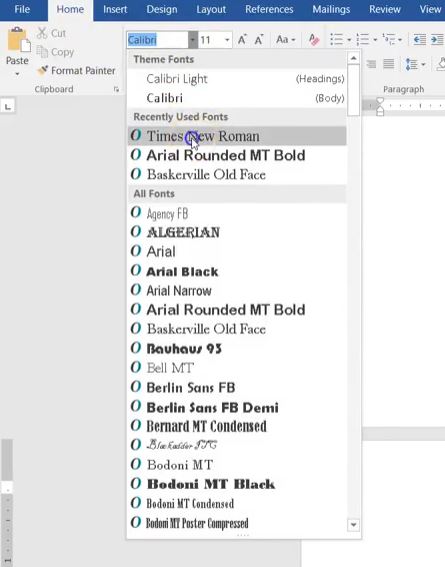Viewport: 445px width, 567px height.
Task: Click the Increase Indent icon
Action: point(438,39)
